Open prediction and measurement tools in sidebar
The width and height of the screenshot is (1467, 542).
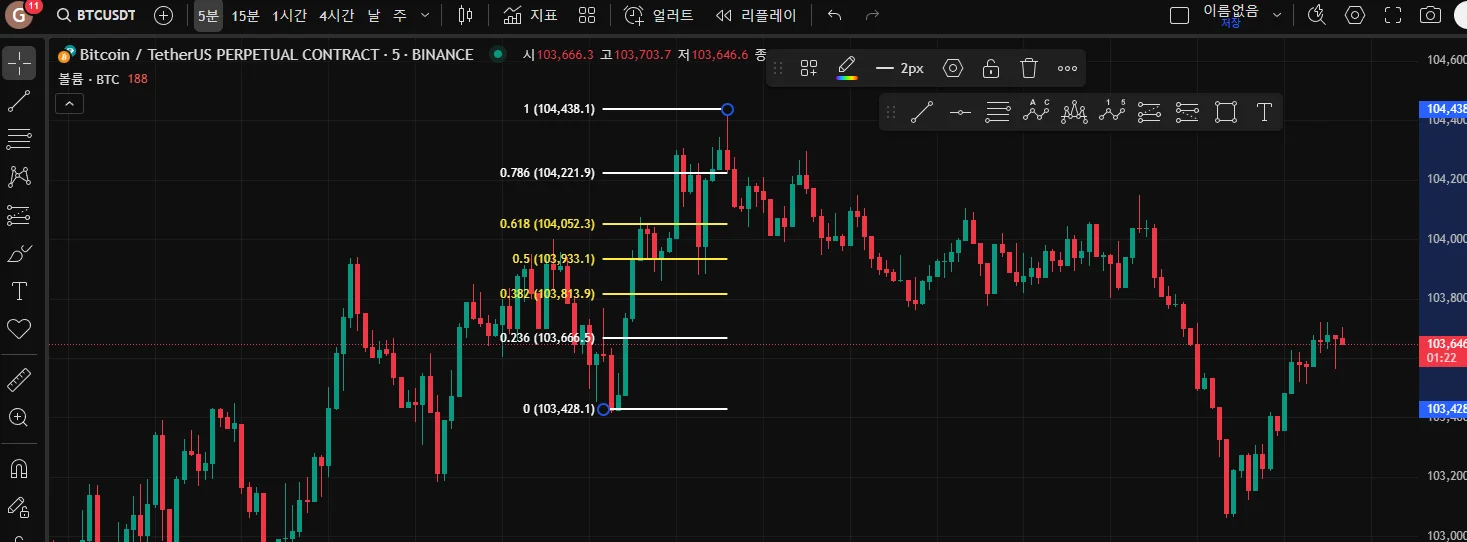click(x=19, y=215)
